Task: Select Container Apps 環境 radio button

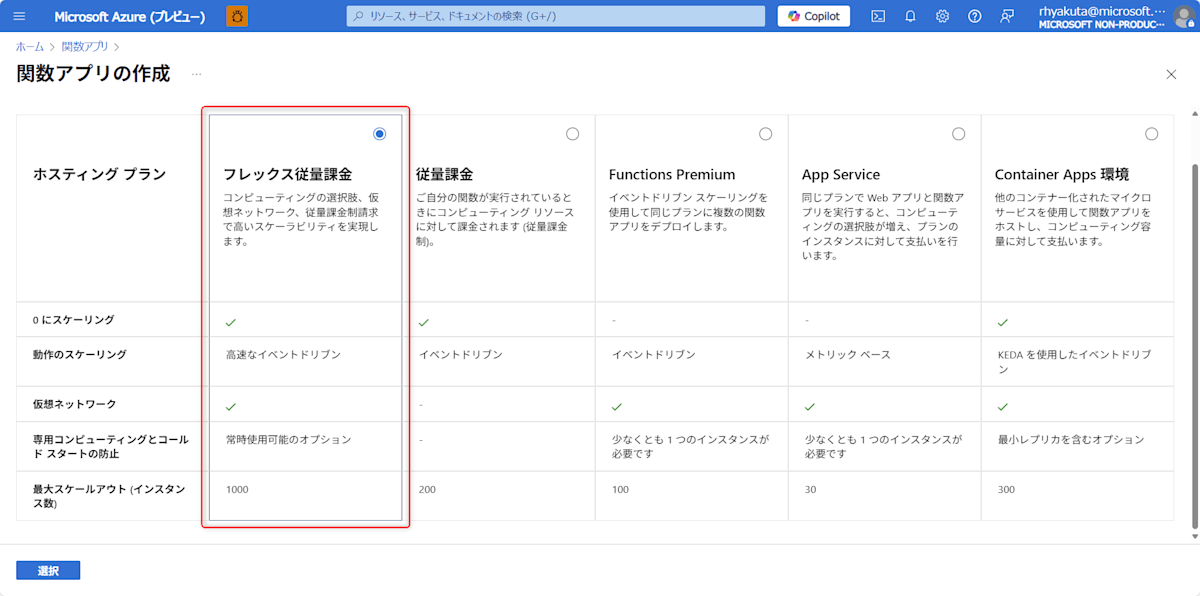Action: coord(1151,134)
